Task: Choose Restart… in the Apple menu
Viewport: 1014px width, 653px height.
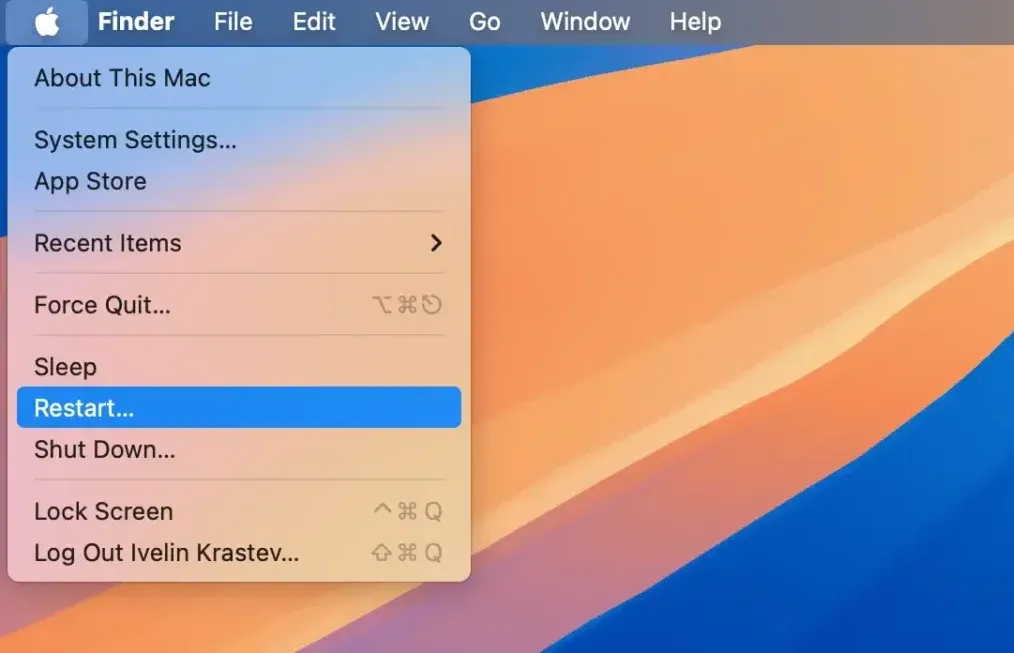Action: 239,407
